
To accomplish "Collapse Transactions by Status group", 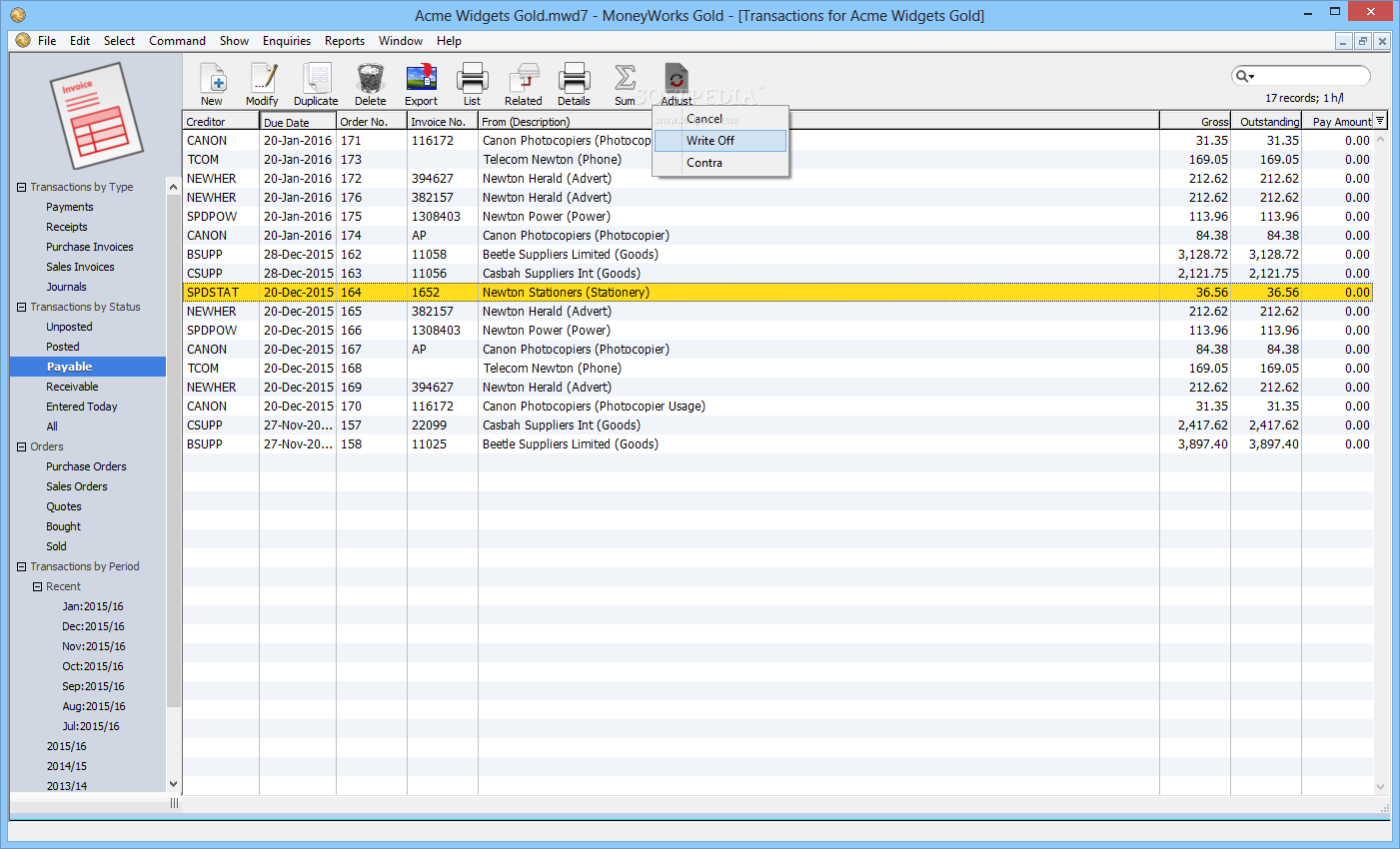I will click(x=21, y=307).
